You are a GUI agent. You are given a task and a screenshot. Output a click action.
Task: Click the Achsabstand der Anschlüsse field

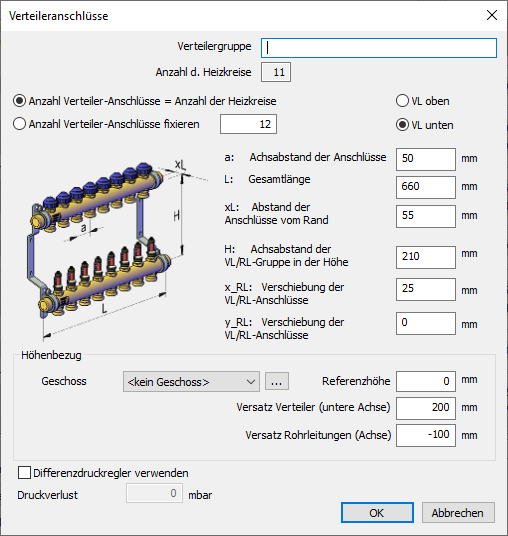tap(426, 159)
